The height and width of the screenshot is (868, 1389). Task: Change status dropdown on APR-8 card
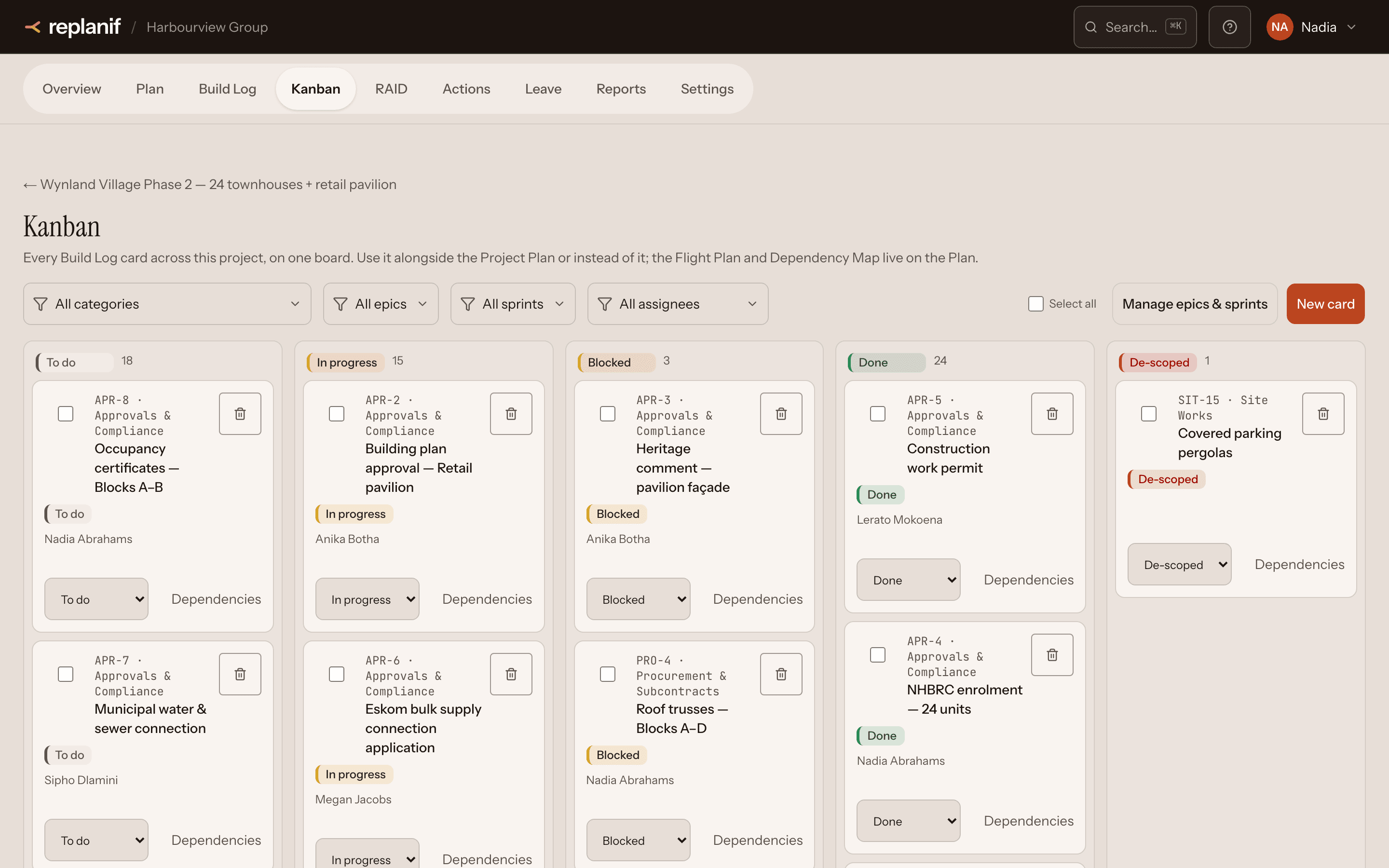click(x=96, y=599)
